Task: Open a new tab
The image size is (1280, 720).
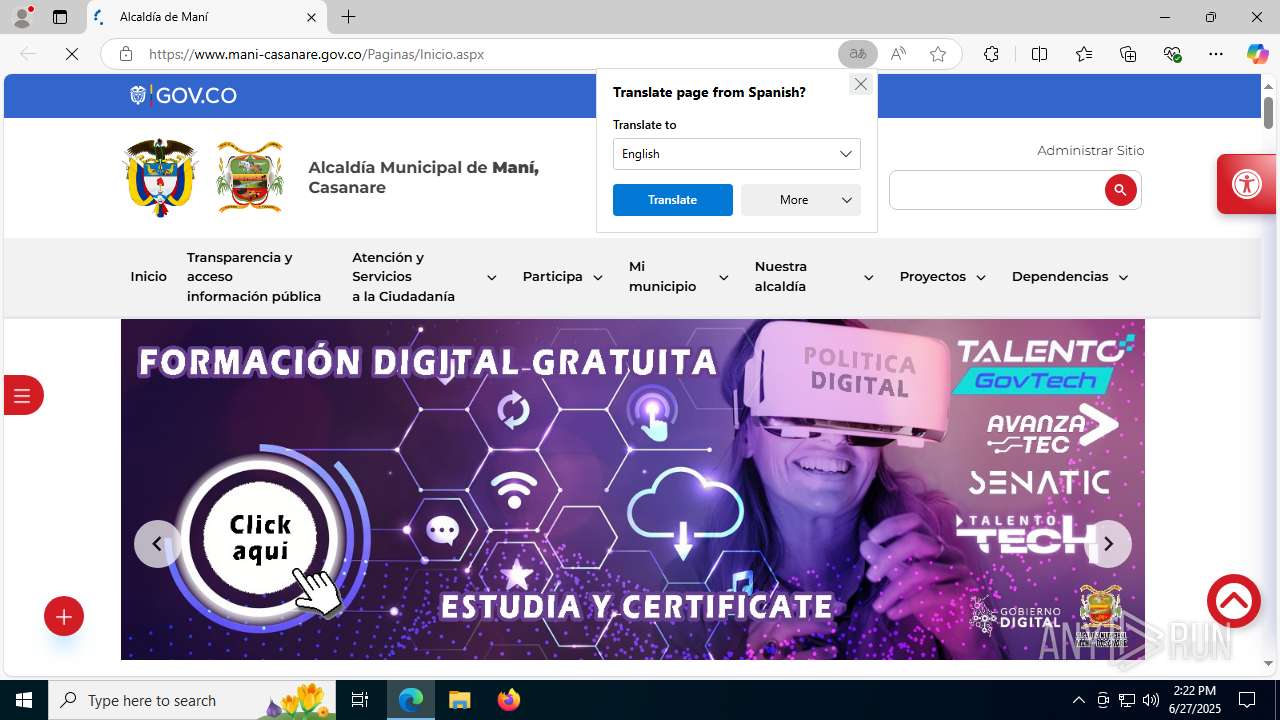Action: (x=348, y=17)
